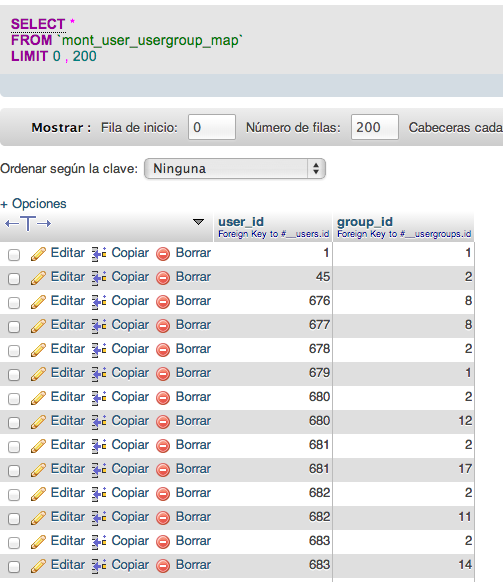
Task: Click the copy icon in the user_id 676 row
Action: [99, 302]
